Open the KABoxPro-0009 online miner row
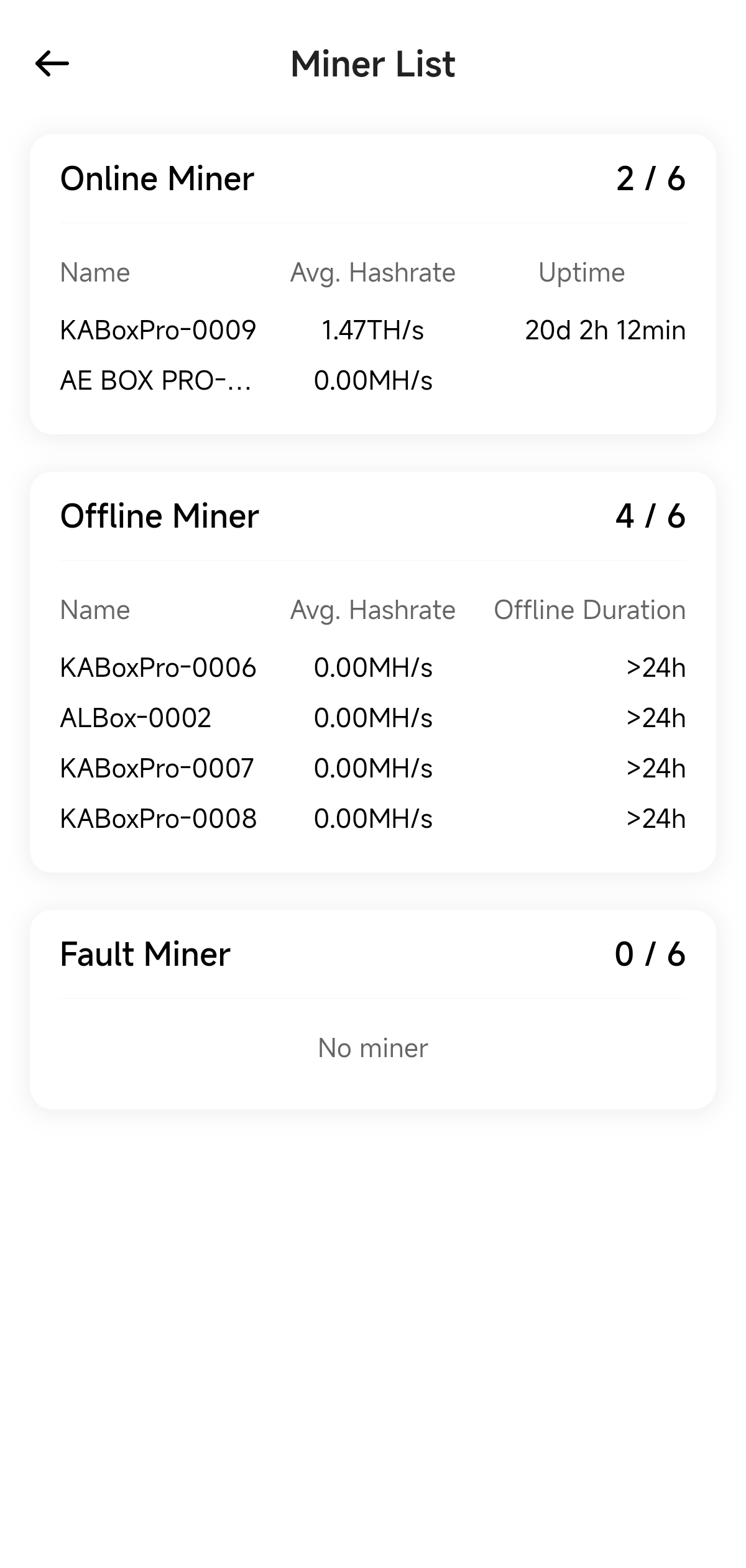The width and height of the screenshot is (746, 1568). 373,330
